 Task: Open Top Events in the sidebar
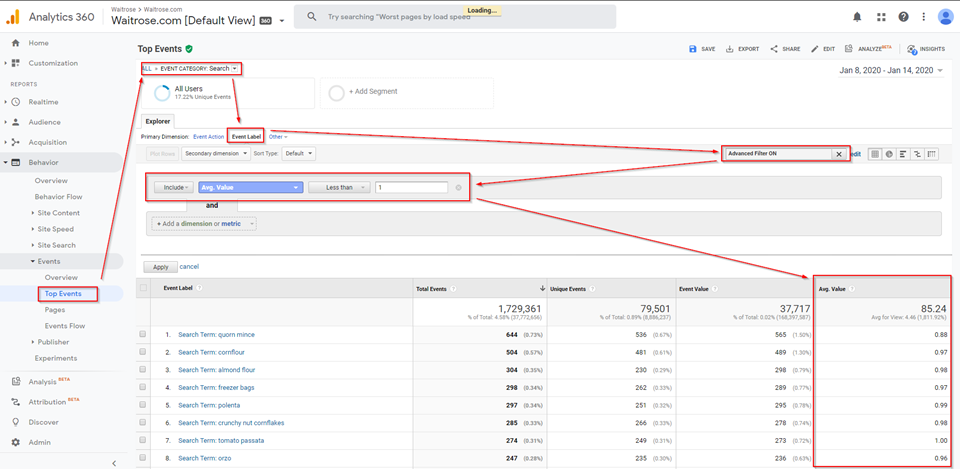point(63,294)
